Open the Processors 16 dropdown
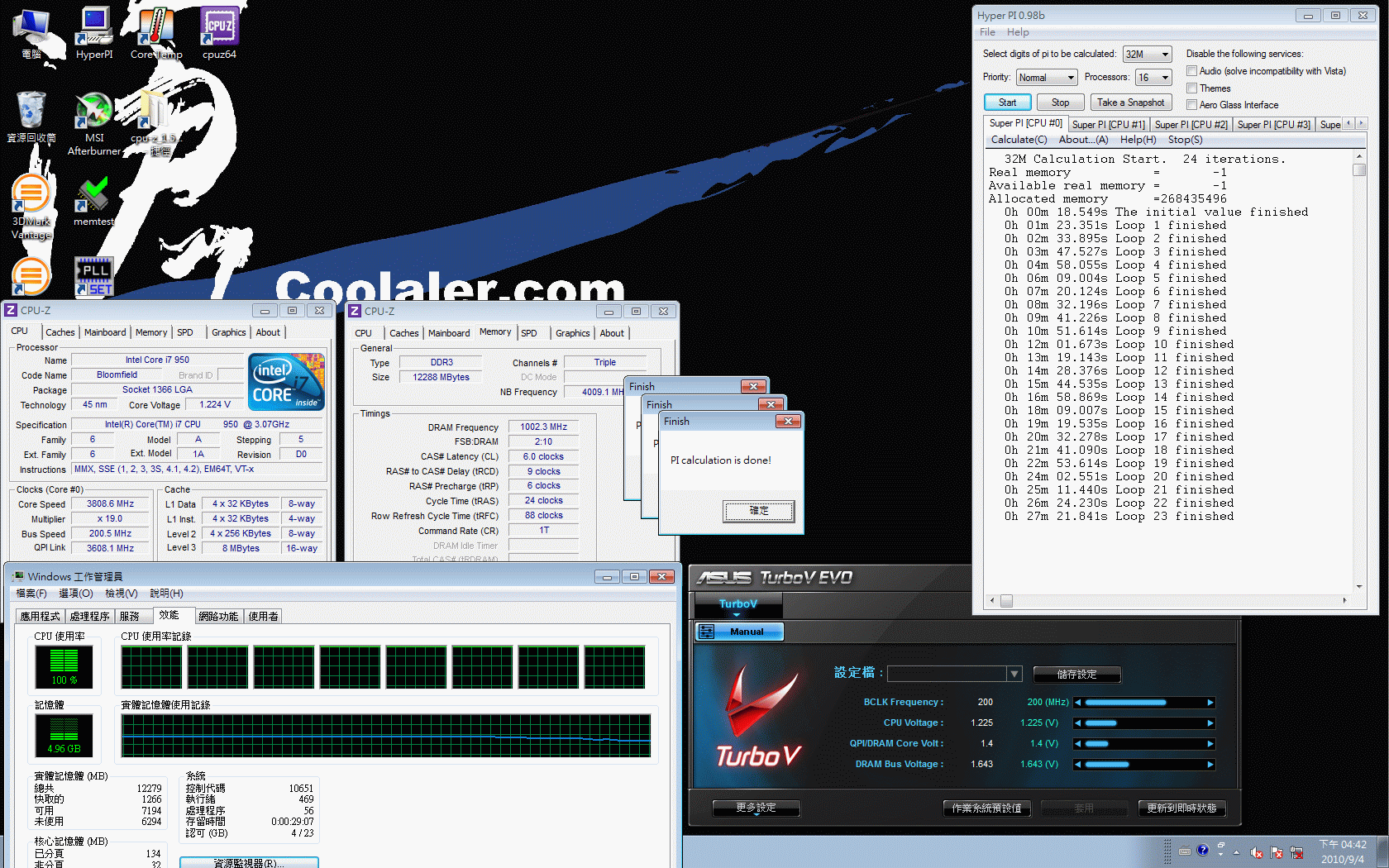1389x868 pixels. 1154,78
